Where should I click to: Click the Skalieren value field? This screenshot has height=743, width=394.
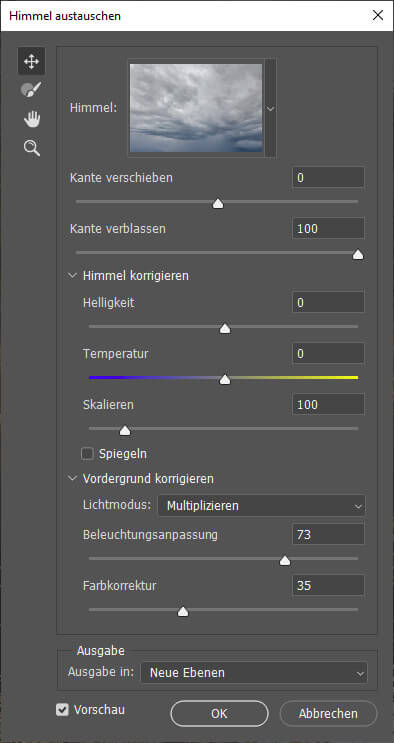click(328, 404)
